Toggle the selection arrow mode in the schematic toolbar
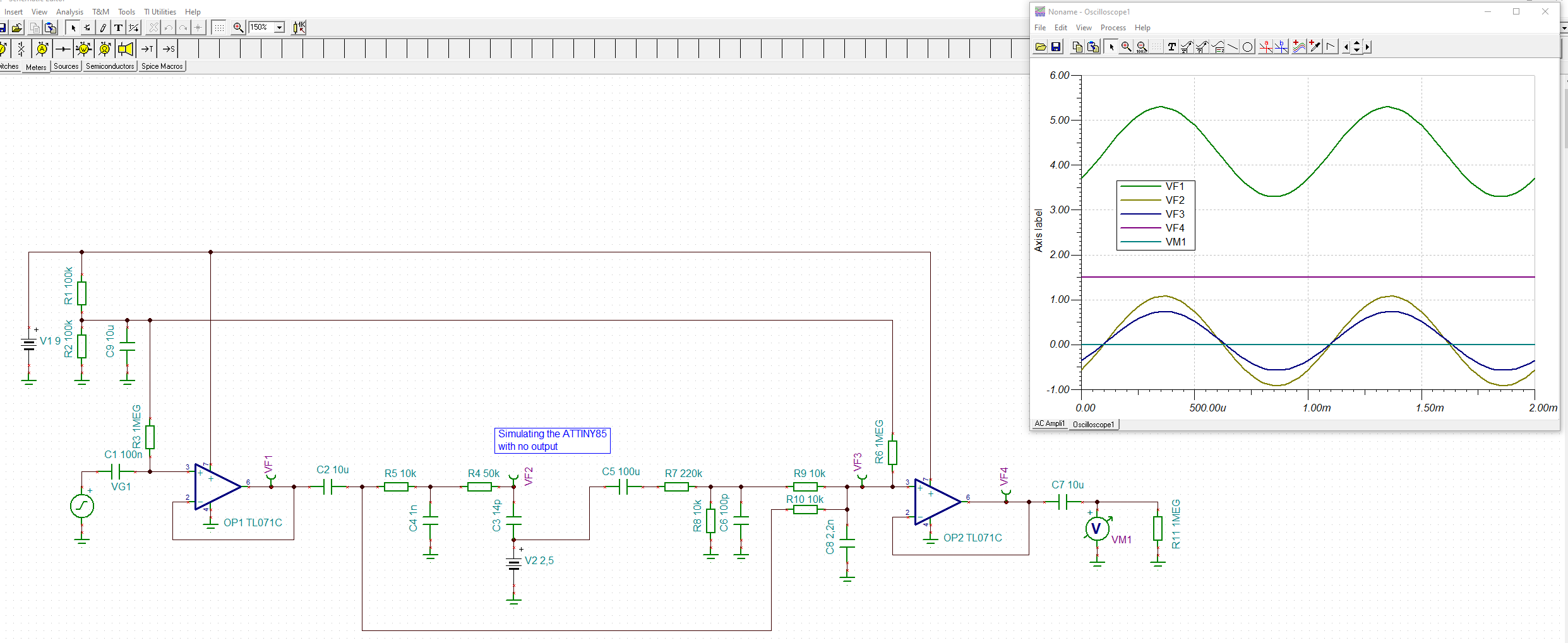The width and height of the screenshot is (1568, 643). 73,27
